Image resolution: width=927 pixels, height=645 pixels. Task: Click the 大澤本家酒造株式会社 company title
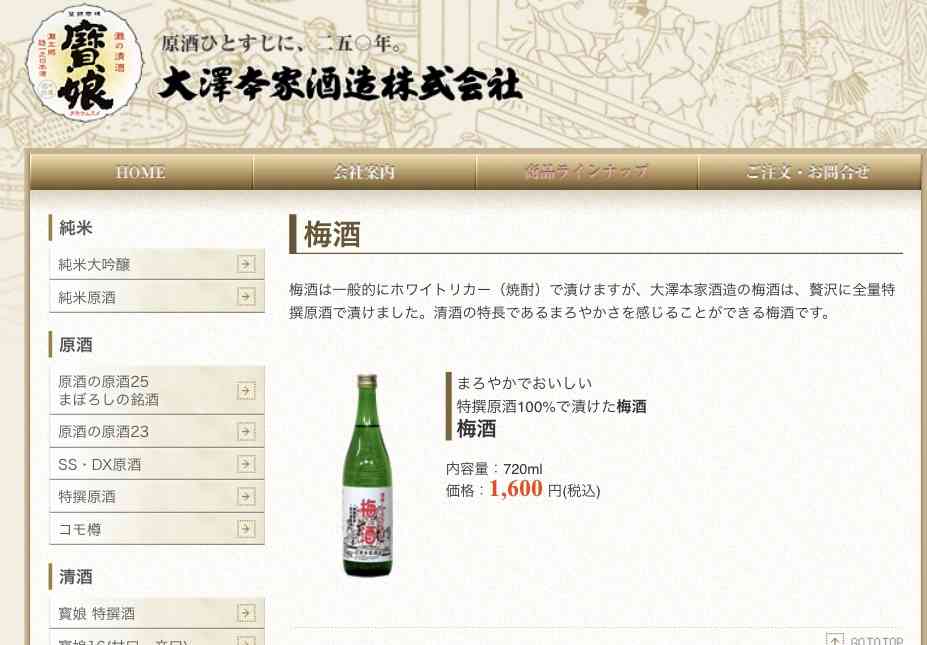point(340,86)
